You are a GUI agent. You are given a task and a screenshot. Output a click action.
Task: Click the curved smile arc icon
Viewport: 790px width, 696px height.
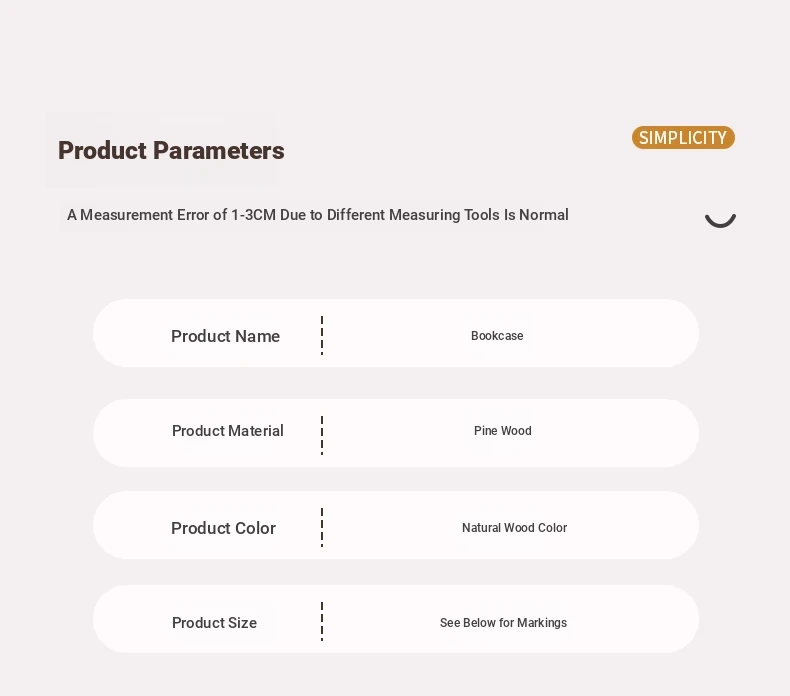coord(720,220)
